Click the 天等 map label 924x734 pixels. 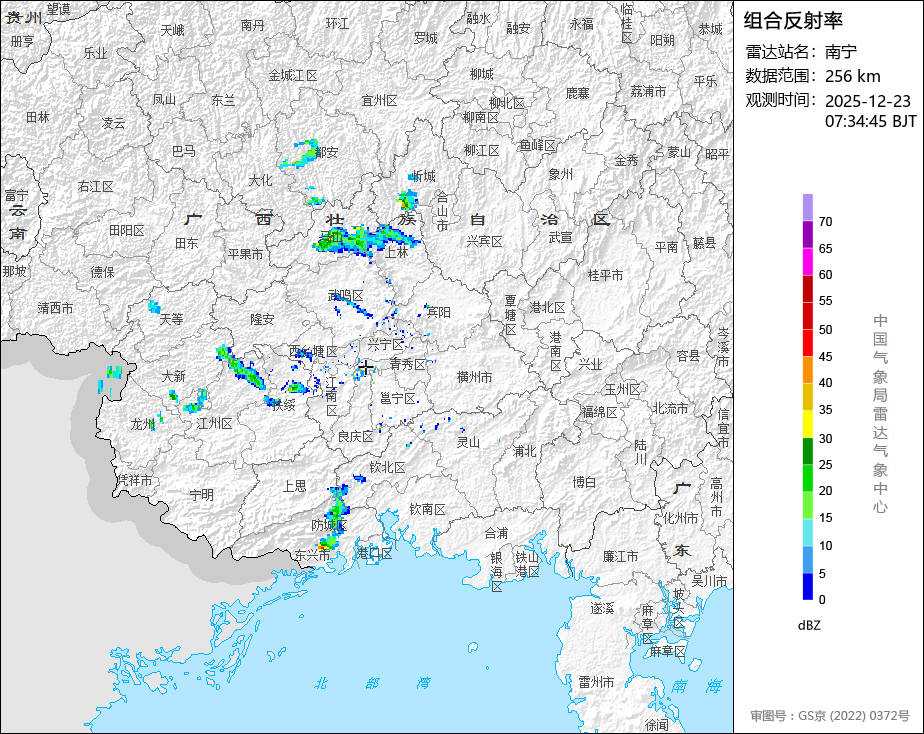pyautogui.click(x=171, y=319)
